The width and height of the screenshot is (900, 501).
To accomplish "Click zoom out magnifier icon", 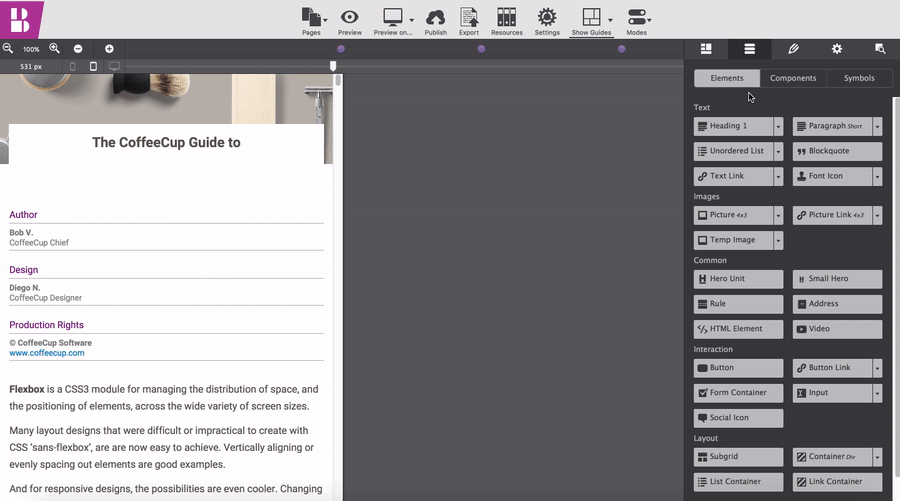I will pos(8,49).
